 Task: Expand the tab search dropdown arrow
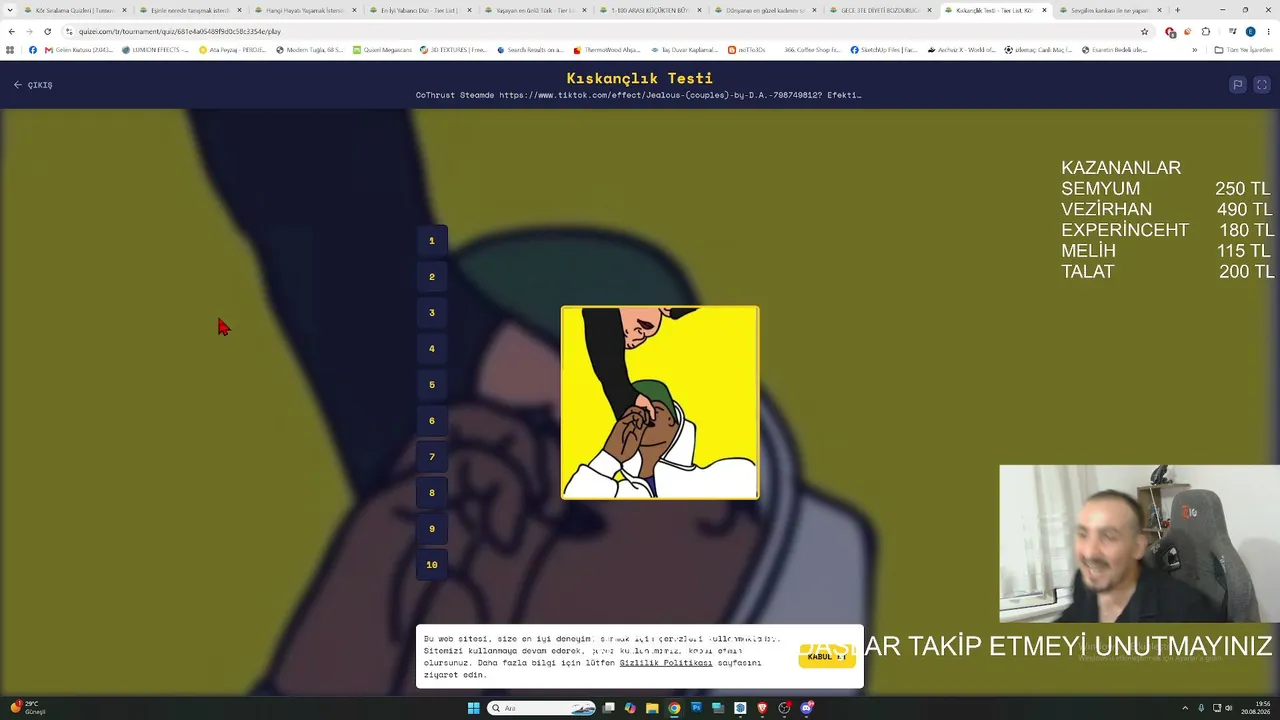coord(11,10)
